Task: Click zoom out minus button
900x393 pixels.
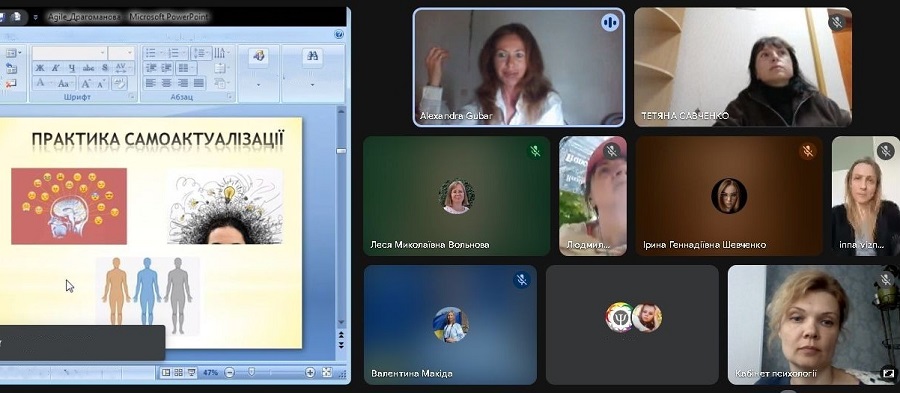Action: coord(229,372)
